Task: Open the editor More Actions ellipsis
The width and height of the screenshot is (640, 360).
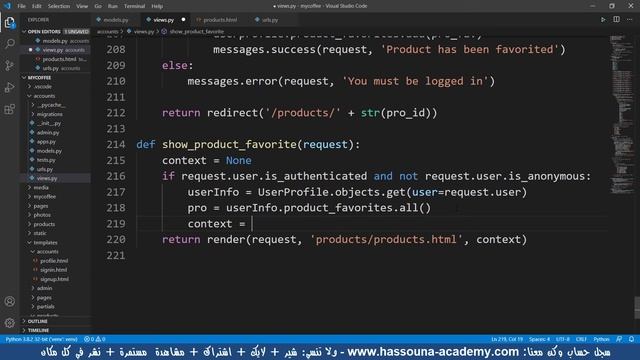Action: coord(630,20)
